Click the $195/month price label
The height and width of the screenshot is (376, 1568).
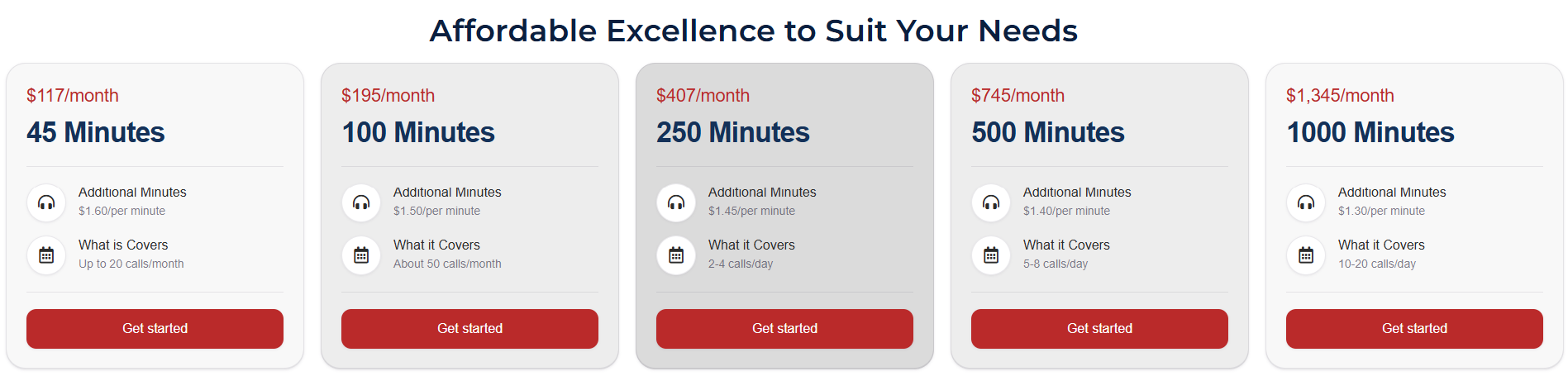click(x=388, y=96)
